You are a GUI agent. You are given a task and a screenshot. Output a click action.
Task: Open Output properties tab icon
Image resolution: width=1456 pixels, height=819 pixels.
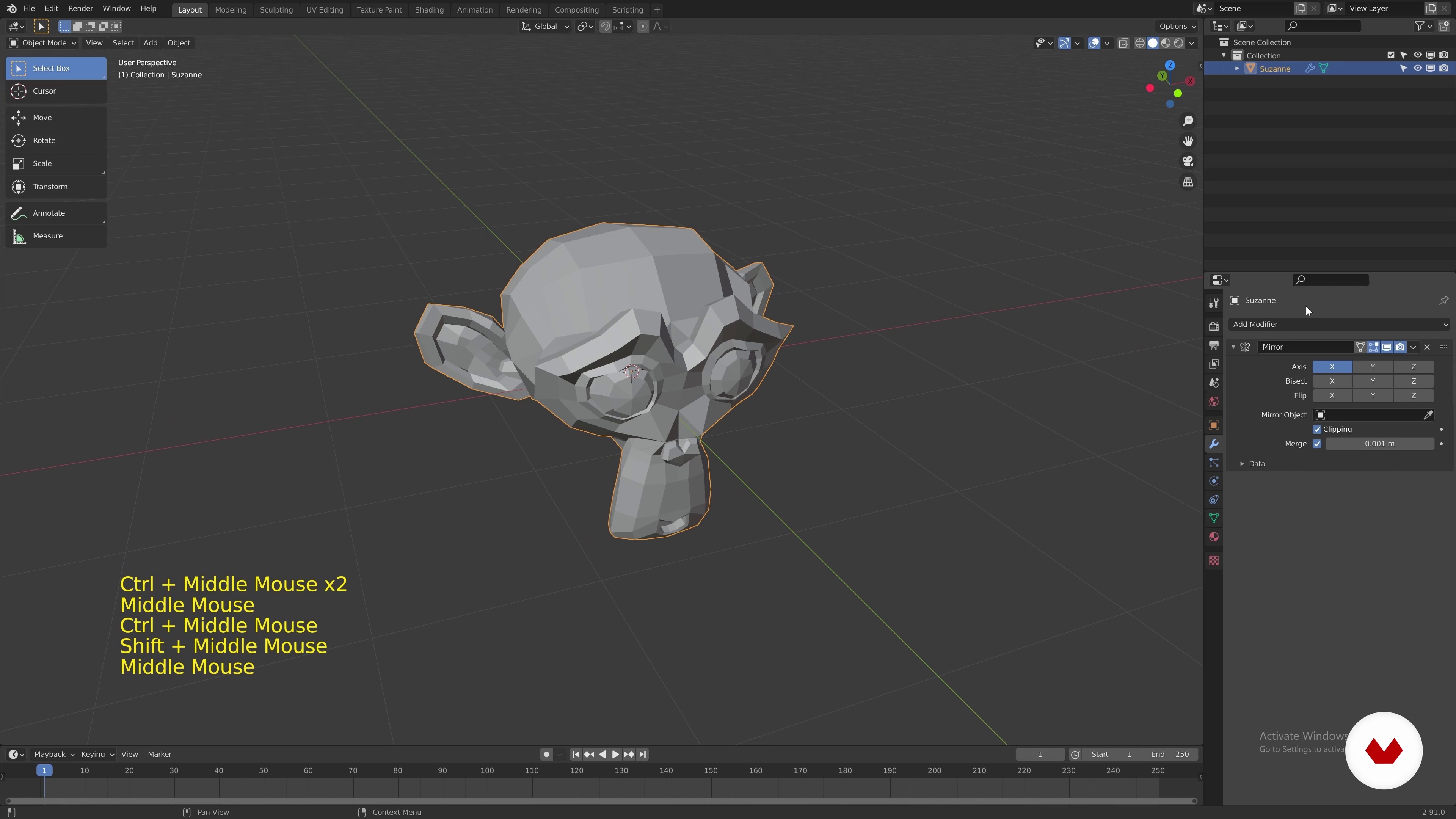[x=1213, y=345]
